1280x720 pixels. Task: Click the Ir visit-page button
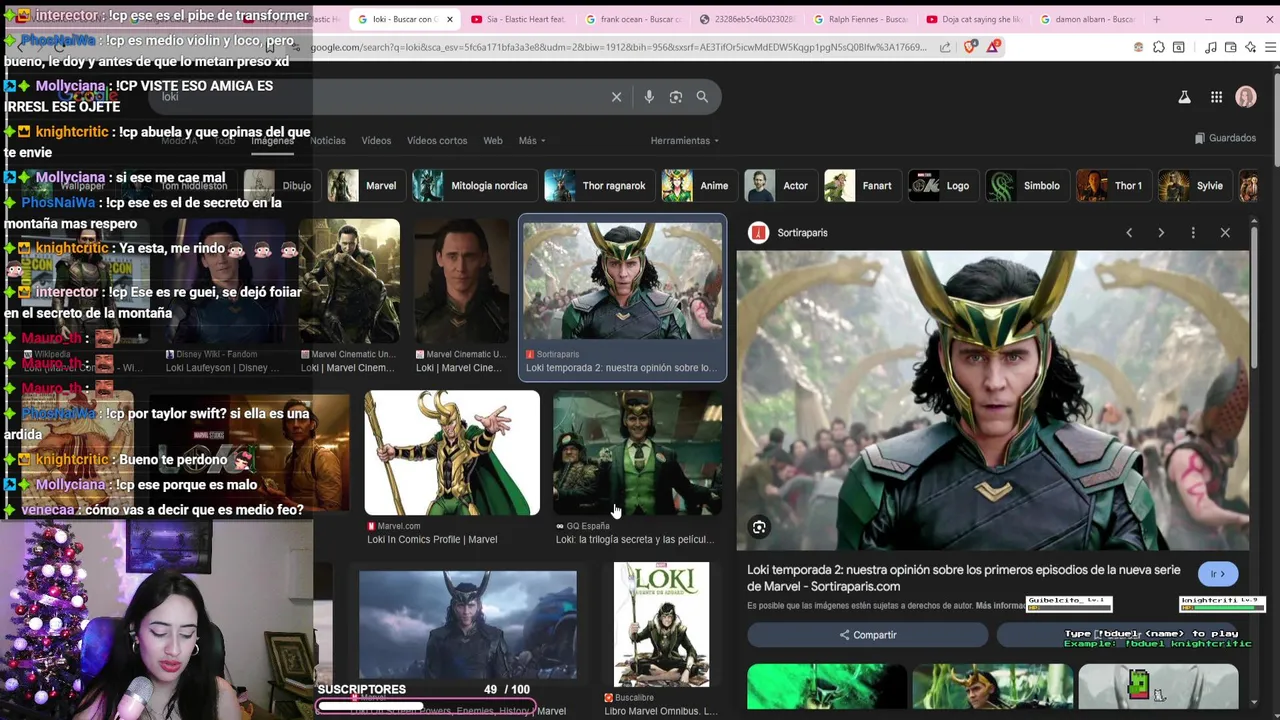point(1217,574)
